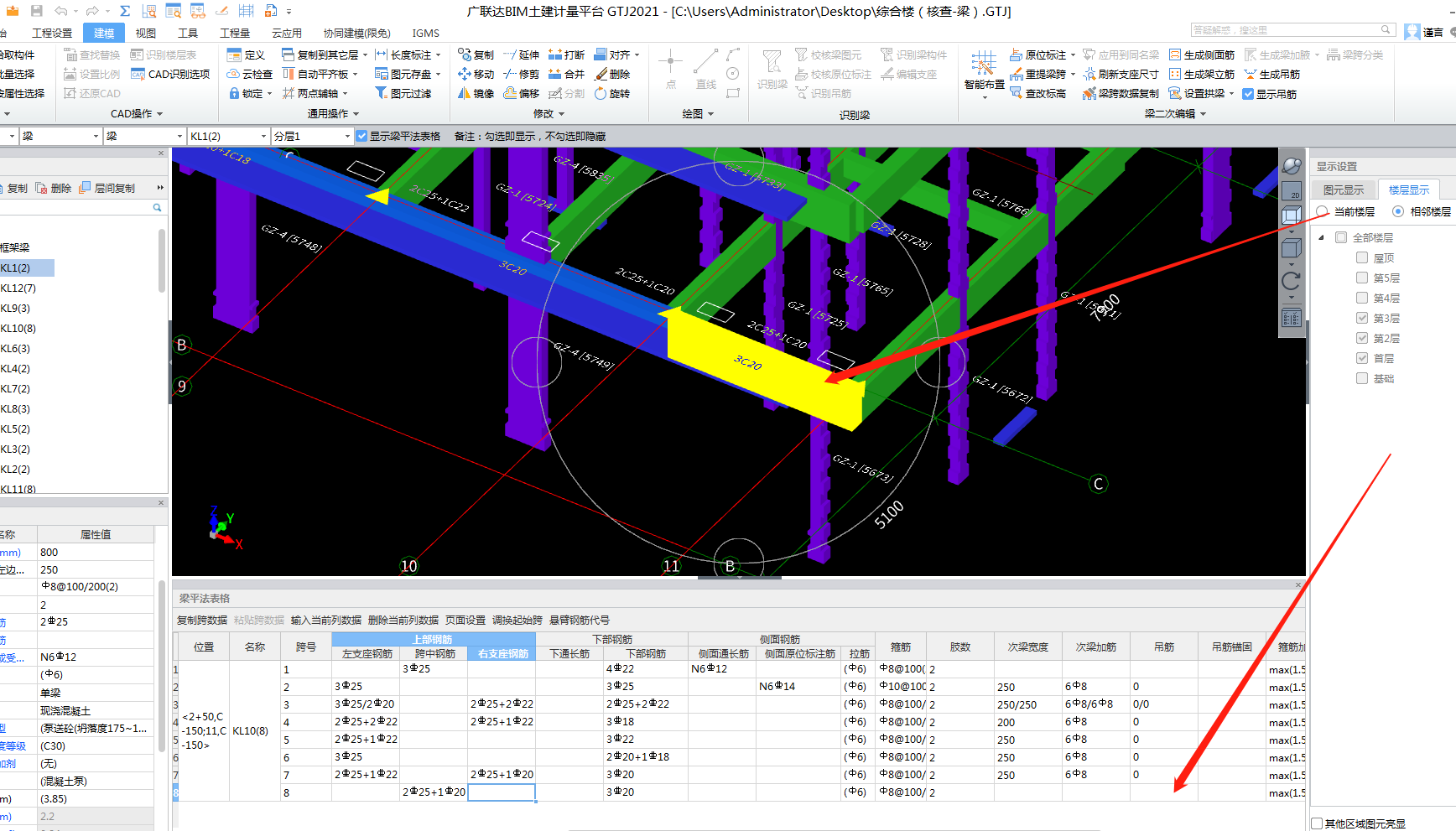Open the 视图 ribbon tab
Image resolution: width=1456 pixels, height=831 pixels.
(x=146, y=33)
